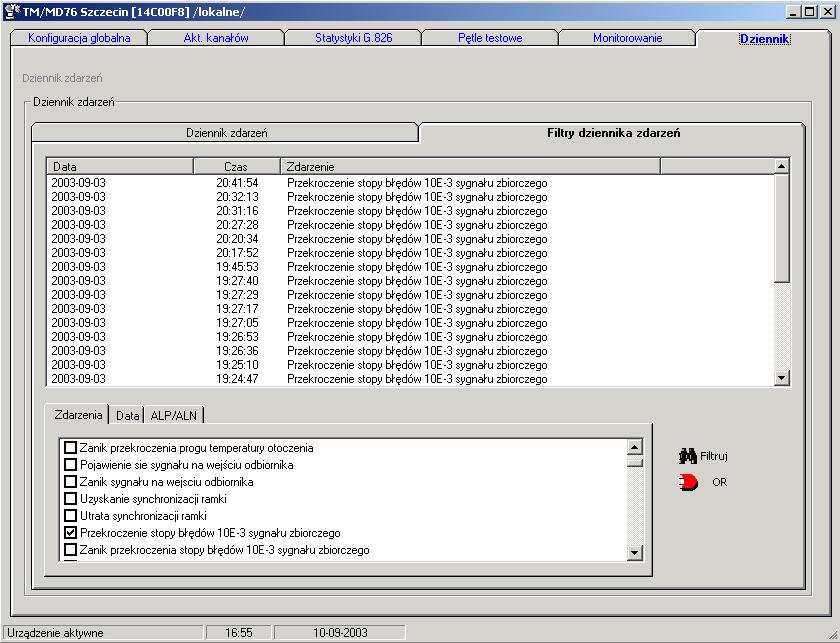
Task: Click Urządzenie aktywne status bar field
Action: click(x=103, y=633)
